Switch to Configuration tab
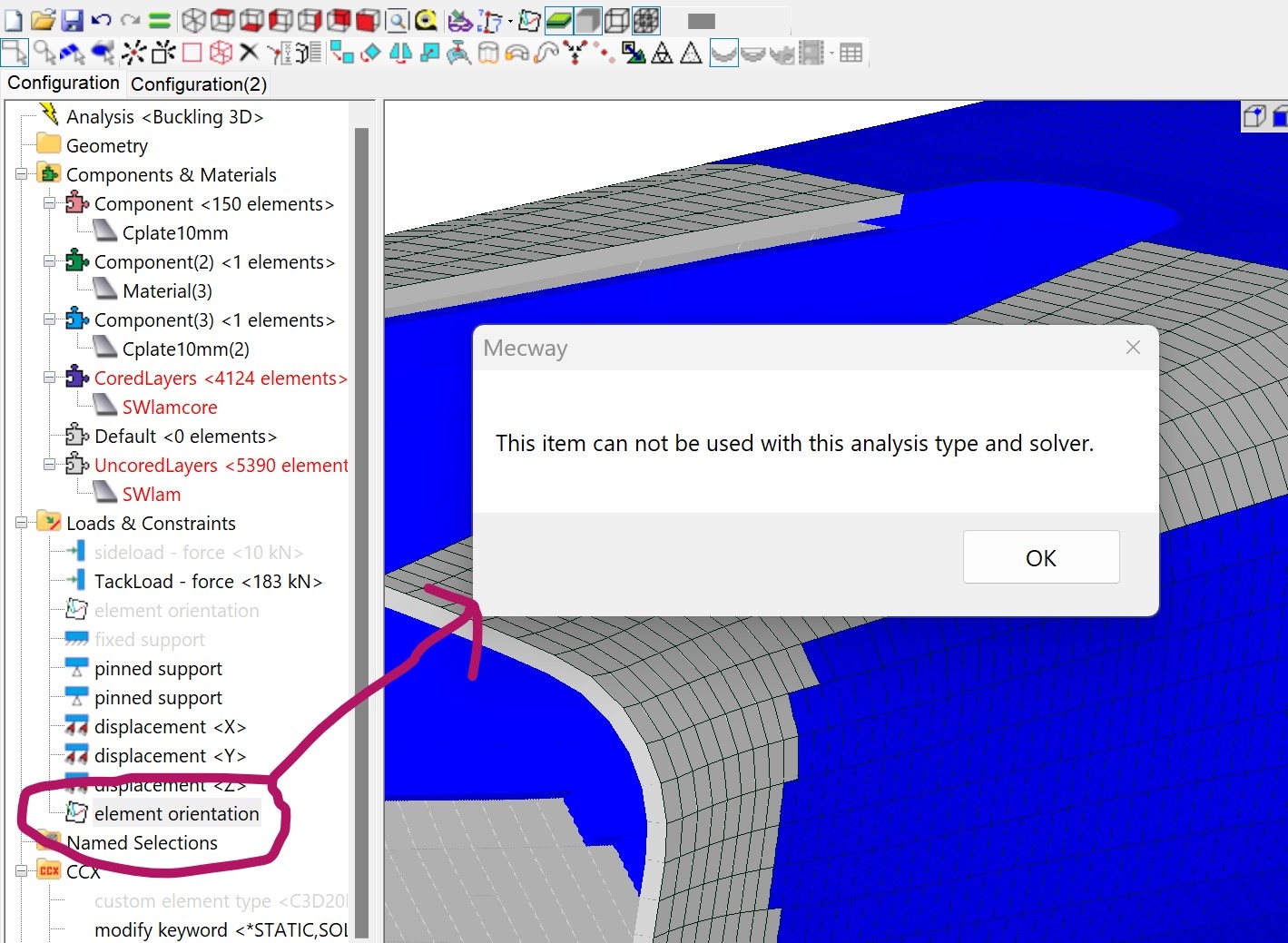Viewport: 1288px width, 943px height. pos(64,83)
